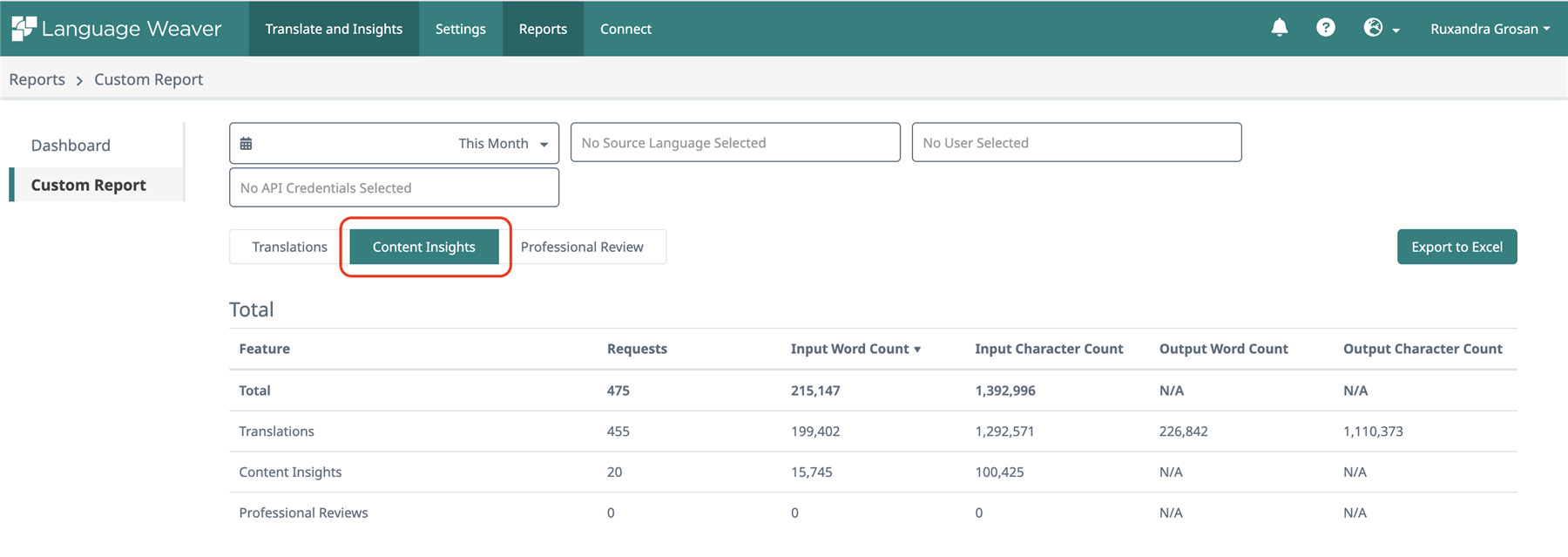Sort by the Requests column header
This screenshot has height=557, width=1568.
[637, 349]
